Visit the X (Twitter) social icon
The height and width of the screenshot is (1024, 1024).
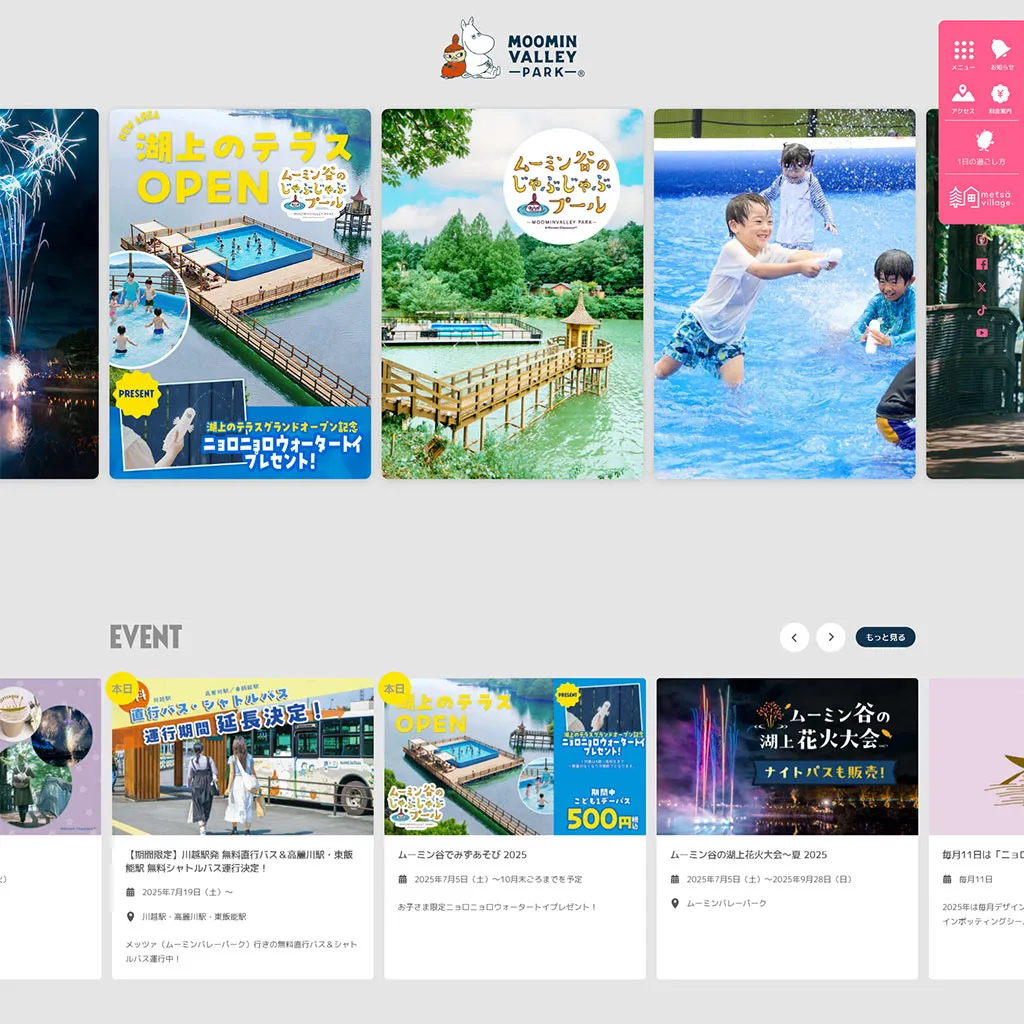click(981, 287)
